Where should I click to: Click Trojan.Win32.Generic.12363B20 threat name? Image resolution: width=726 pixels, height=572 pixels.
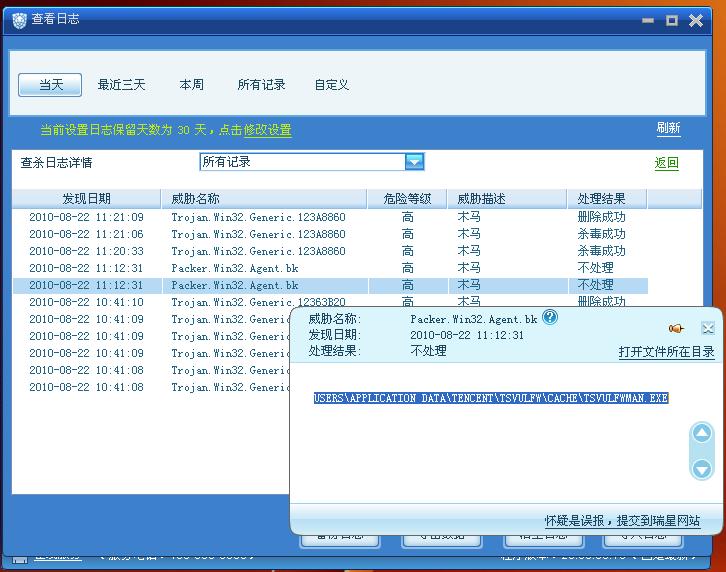(258, 302)
